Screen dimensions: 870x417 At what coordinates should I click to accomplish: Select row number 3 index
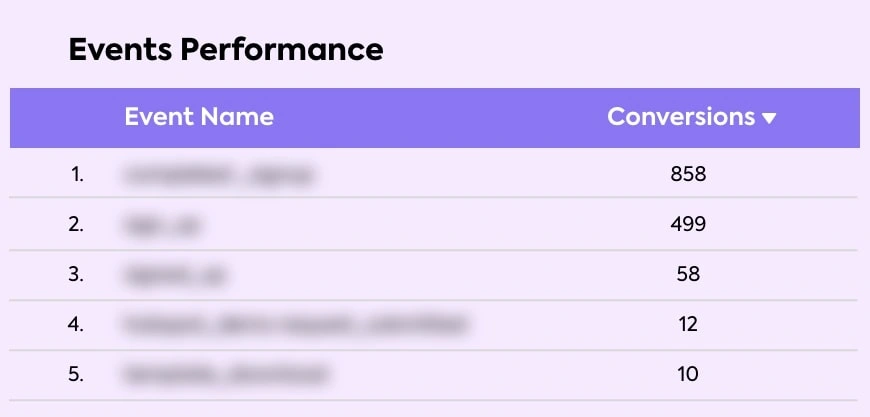(x=77, y=274)
